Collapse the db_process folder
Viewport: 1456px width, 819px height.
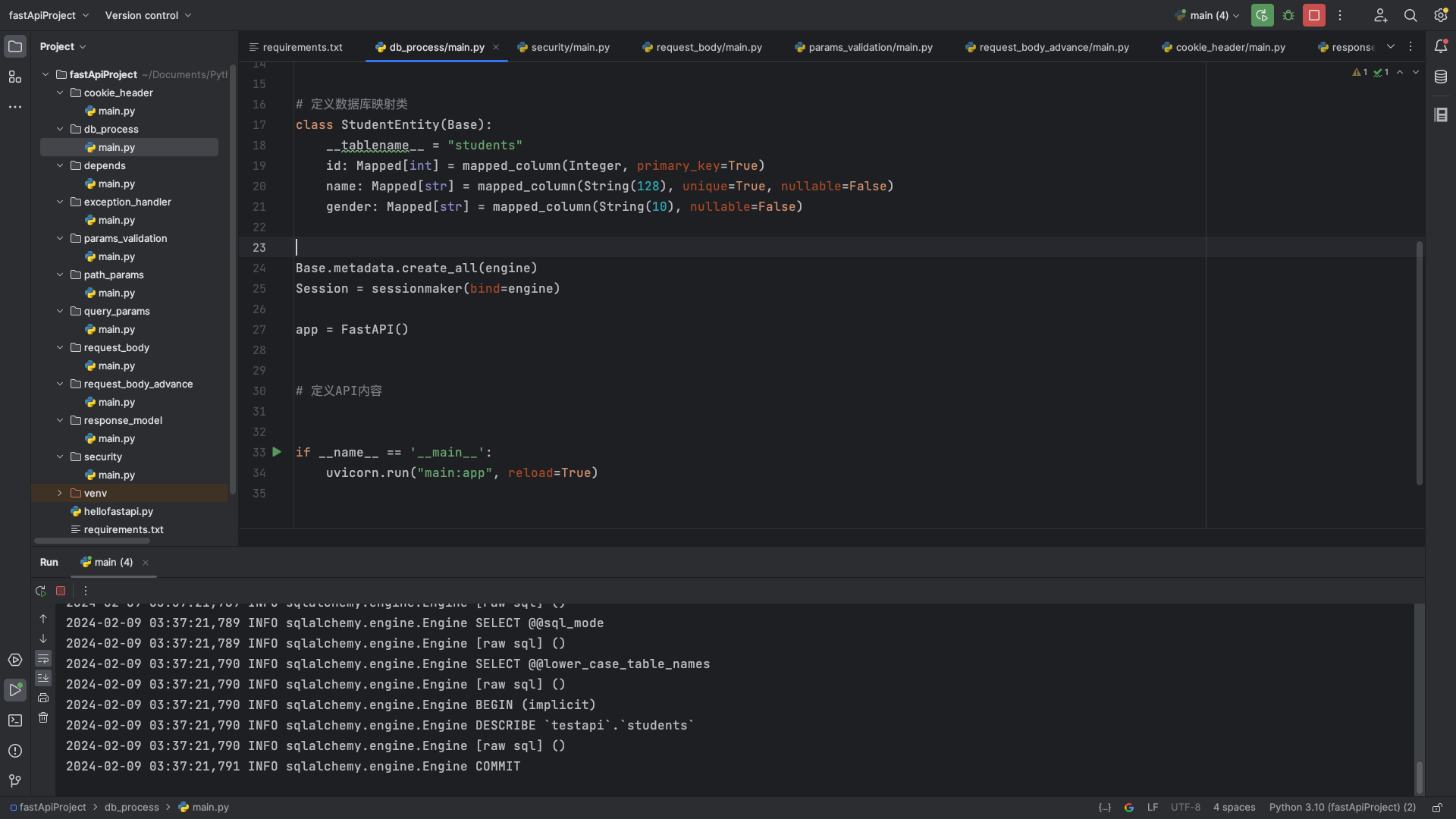(60, 129)
